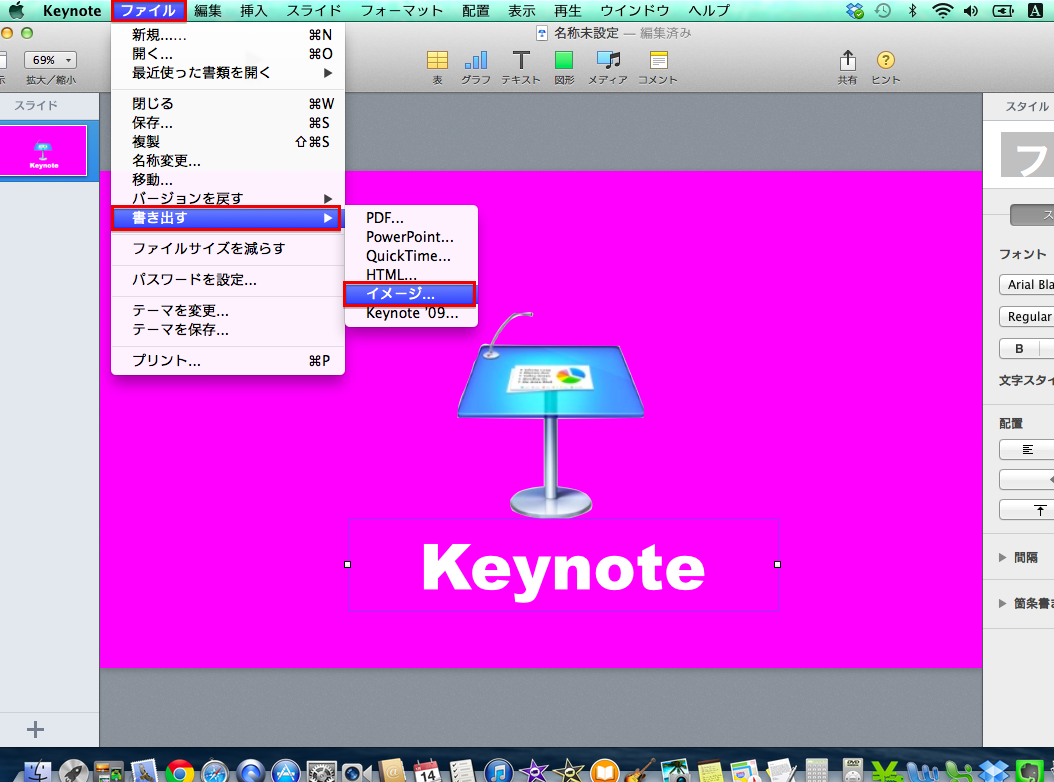Choose HTML... export option
The height and width of the screenshot is (782, 1054).
click(411, 274)
